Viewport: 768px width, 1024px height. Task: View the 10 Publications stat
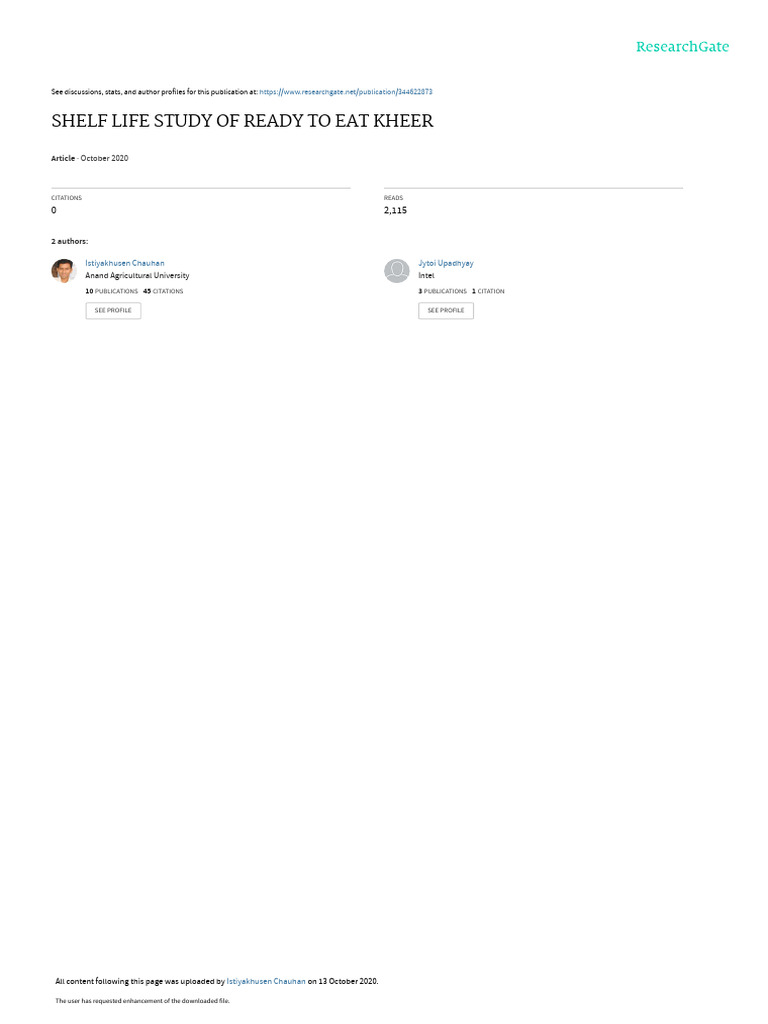point(112,291)
